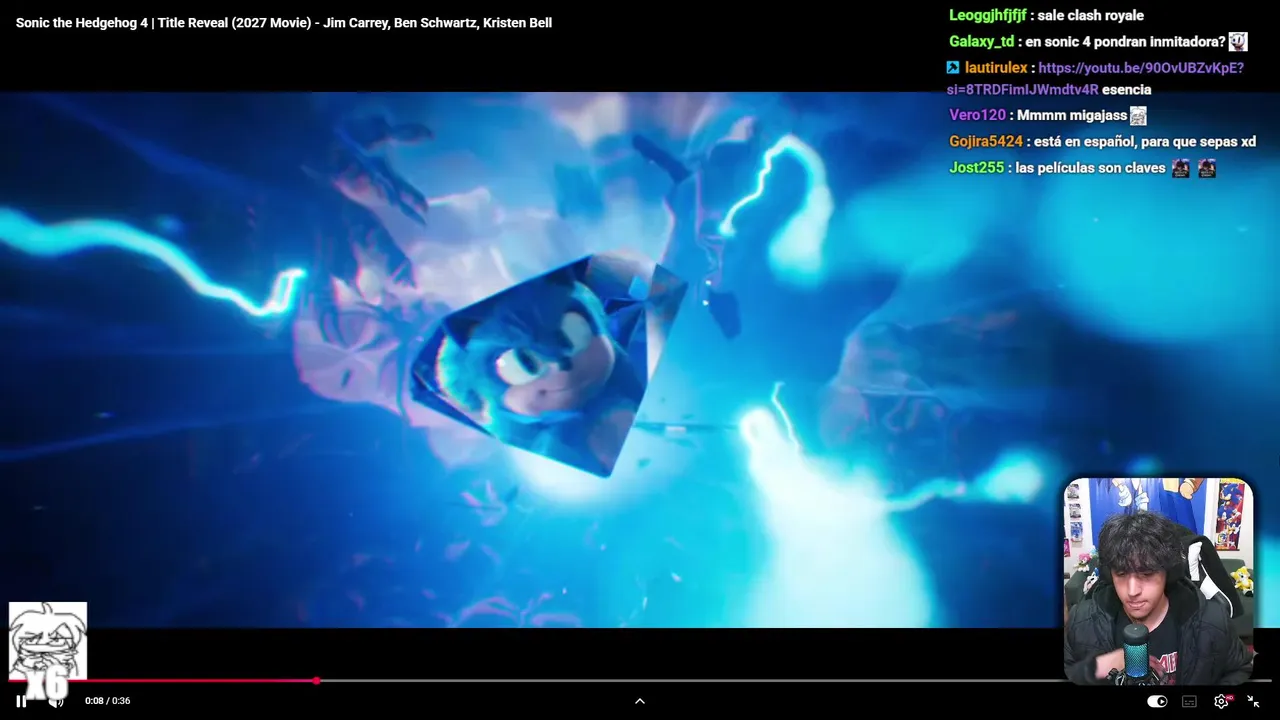1280x720 pixels.
Task: Exit full screen mode
Action: [1253, 701]
